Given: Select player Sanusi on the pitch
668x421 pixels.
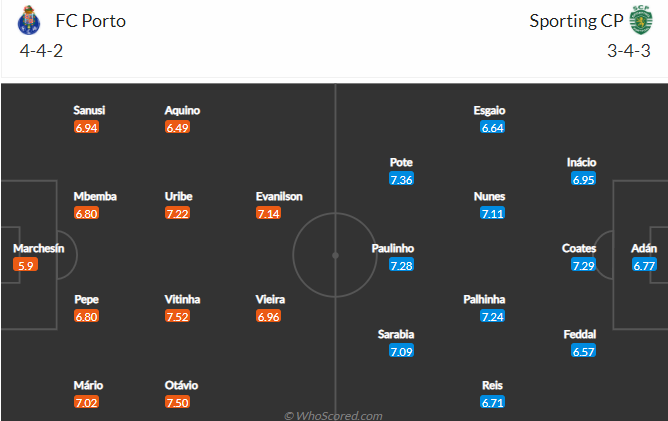Looking at the screenshot, I should coord(89,110).
